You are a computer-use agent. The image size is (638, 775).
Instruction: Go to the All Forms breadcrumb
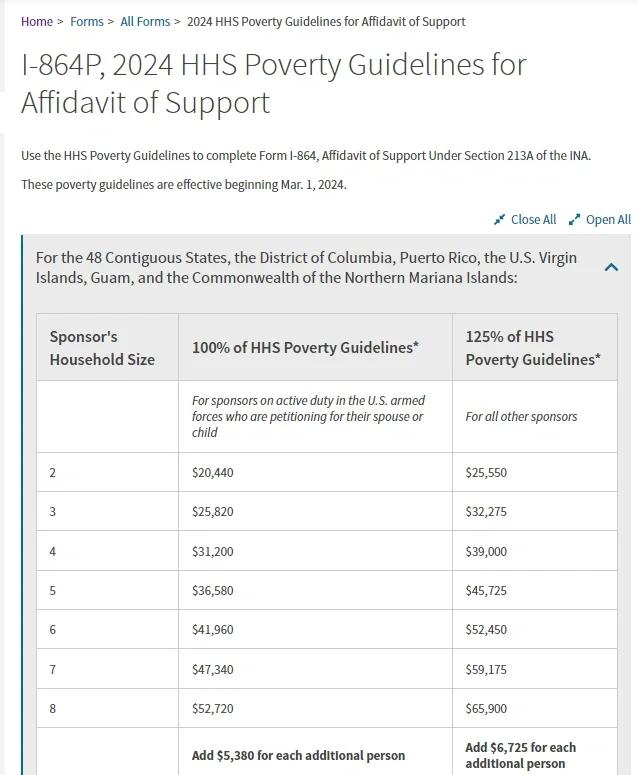tap(145, 21)
